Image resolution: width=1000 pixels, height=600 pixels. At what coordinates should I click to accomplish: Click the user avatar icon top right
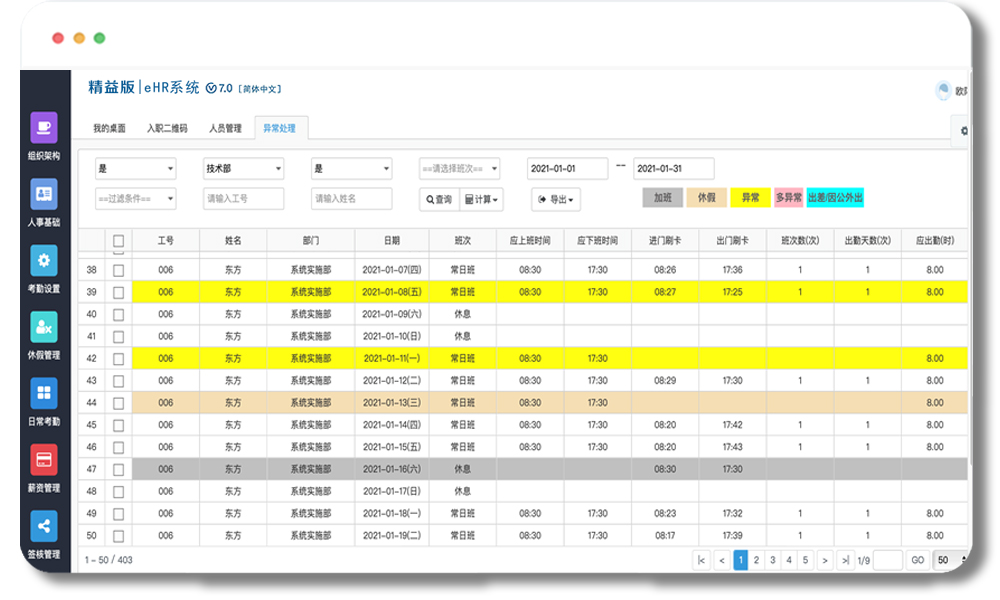(942, 91)
